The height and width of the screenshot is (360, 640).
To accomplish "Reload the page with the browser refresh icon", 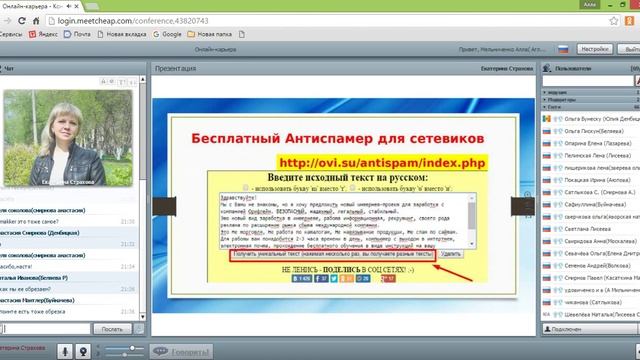I will (x=22, y=21).
